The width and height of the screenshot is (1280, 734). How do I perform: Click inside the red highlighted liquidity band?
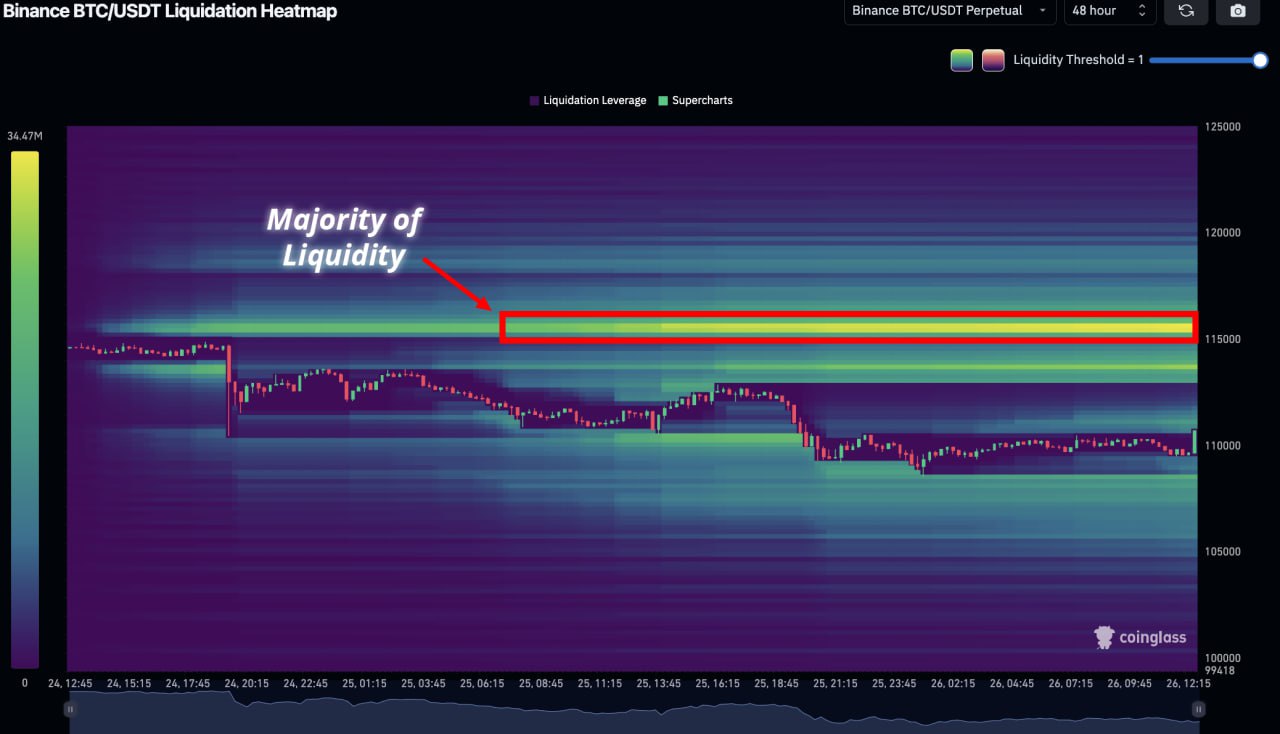coord(848,327)
